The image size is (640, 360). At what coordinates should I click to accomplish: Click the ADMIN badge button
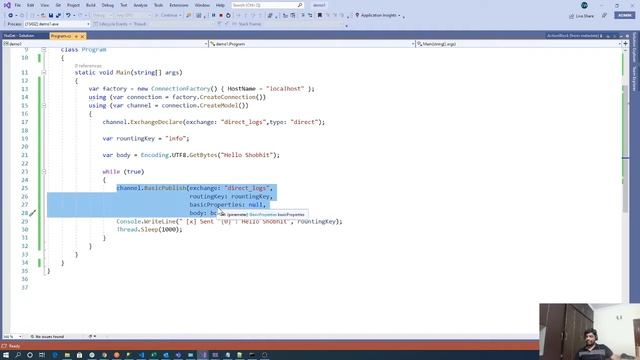624,15
